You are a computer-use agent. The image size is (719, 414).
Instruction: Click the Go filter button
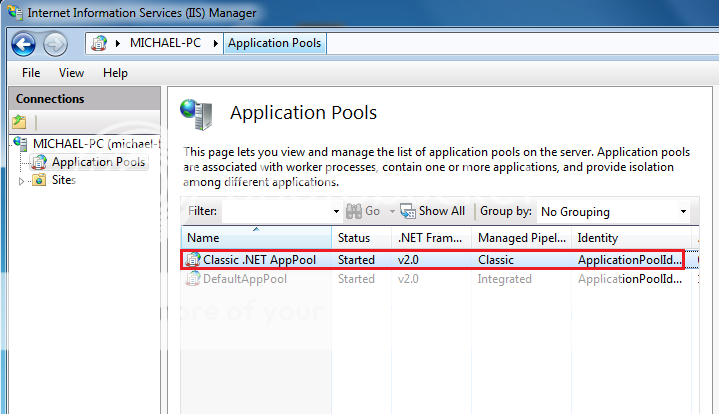point(364,211)
